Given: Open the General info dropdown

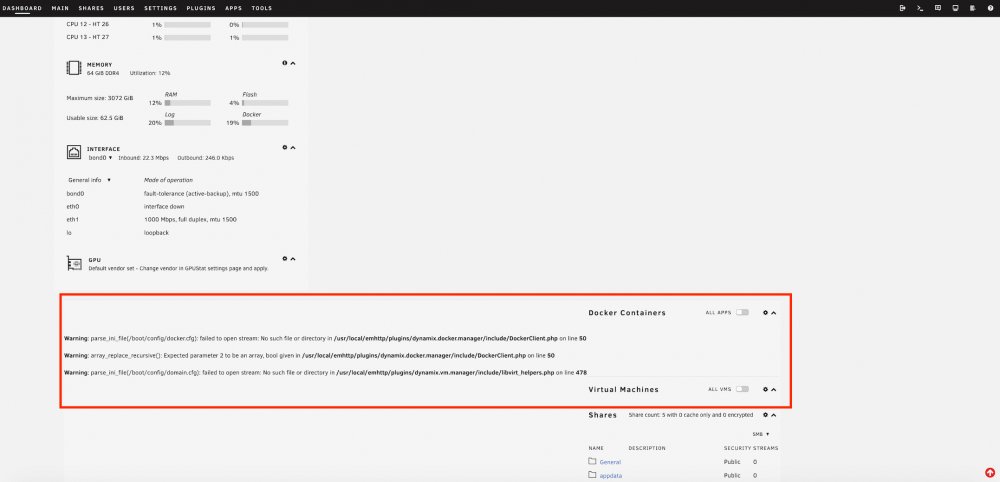Looking at the screenshot, I should pyautogui.click(x=90, y=180).
